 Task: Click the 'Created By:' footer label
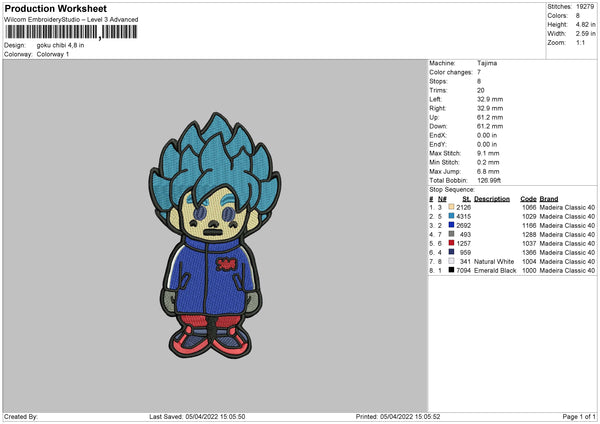click(x=21, y=416)
